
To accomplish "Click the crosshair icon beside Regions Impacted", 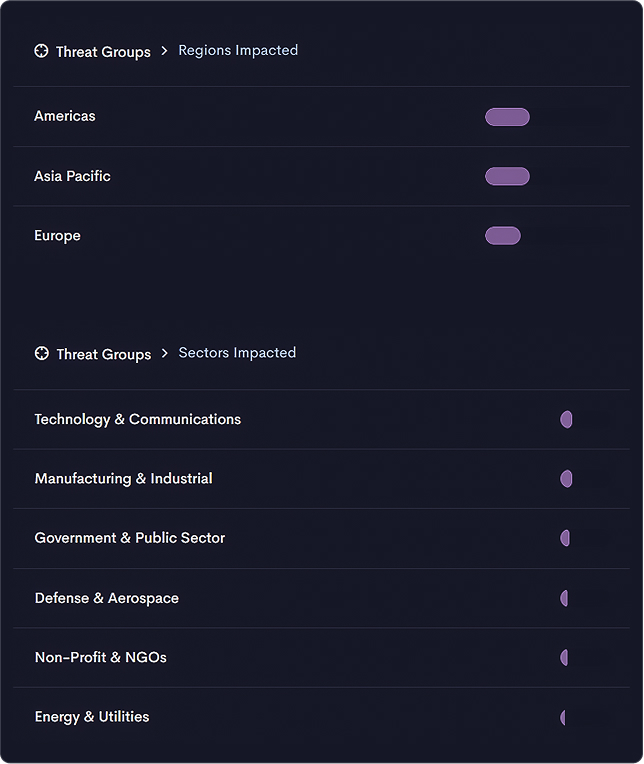I will 41,51.
